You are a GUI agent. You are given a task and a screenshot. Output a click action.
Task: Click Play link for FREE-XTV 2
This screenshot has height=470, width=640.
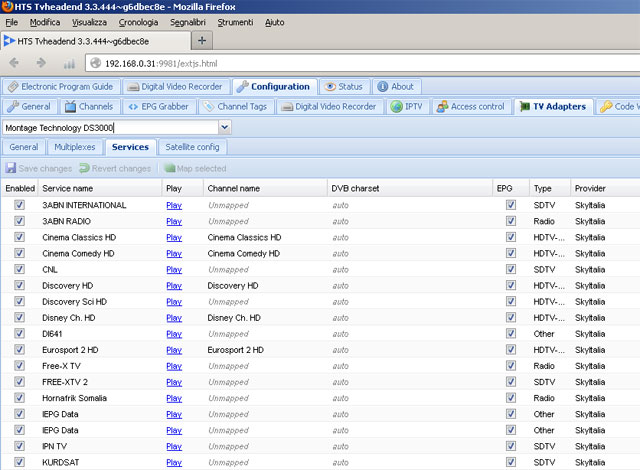(x=174, y=382)
